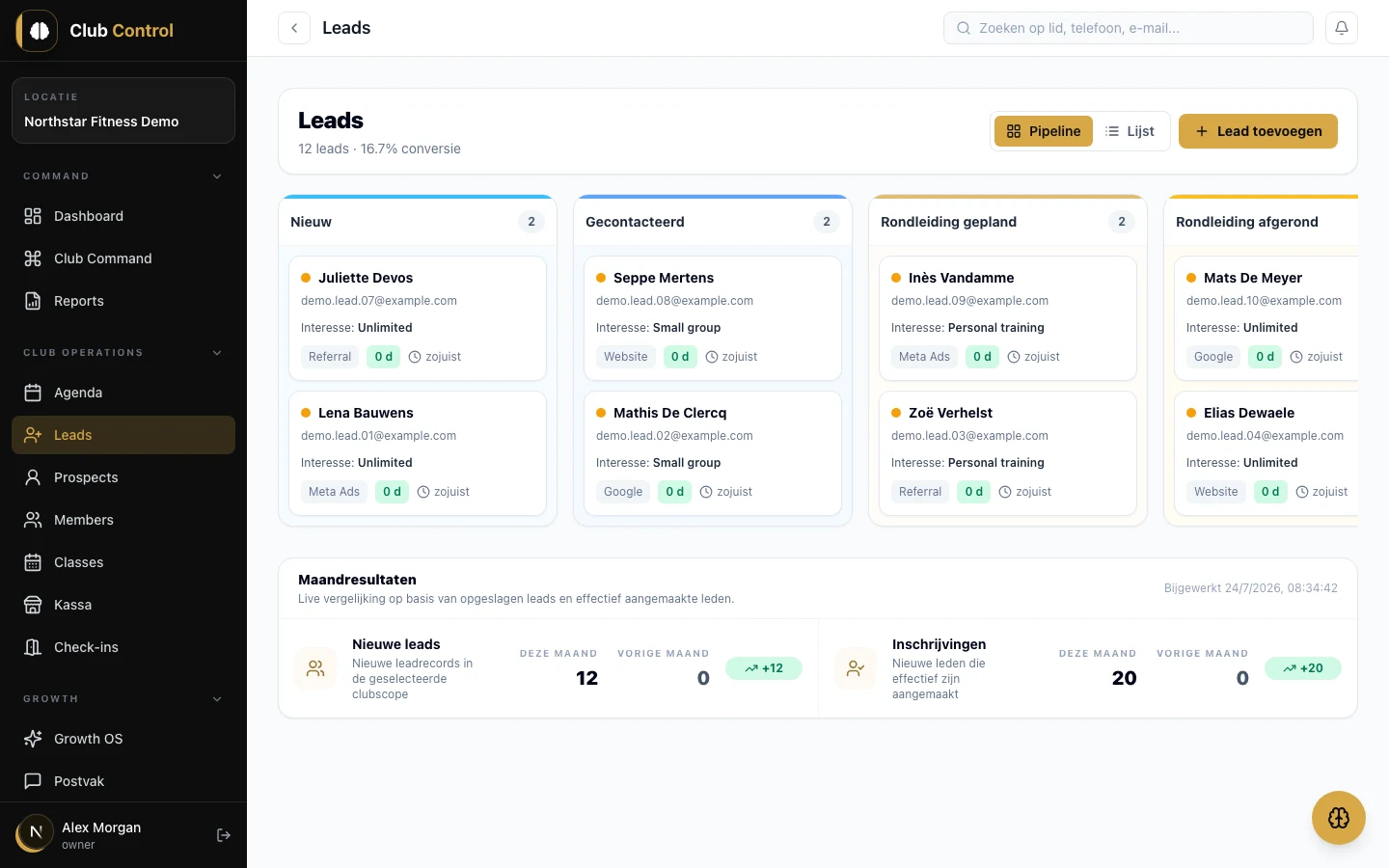This screenshot has width=1389, height=868.
Task: Open the Dashboard sidebar item
Action: click(123, 216)
